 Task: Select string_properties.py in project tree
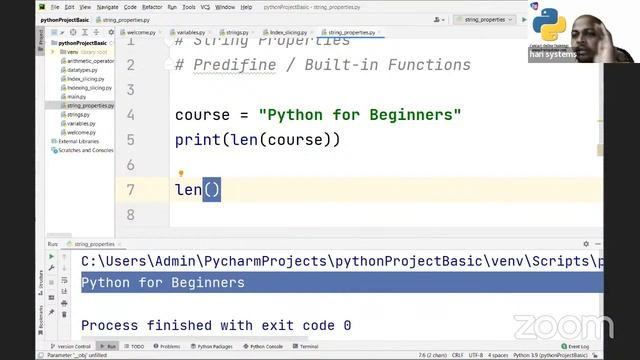coord(87,105)
